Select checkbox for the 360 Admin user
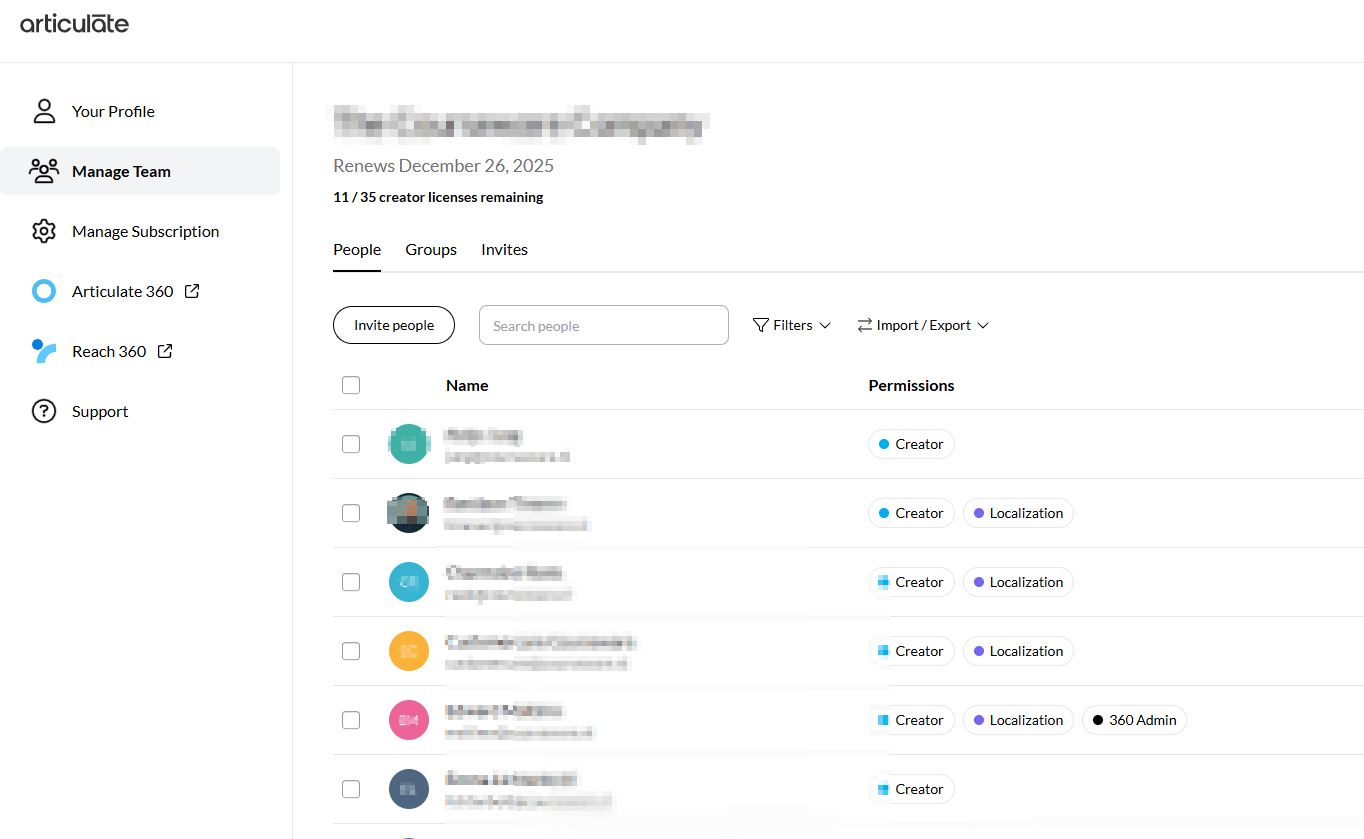Image resolution: width=1364 pixels, height=839 pixels. click(351, 720)
